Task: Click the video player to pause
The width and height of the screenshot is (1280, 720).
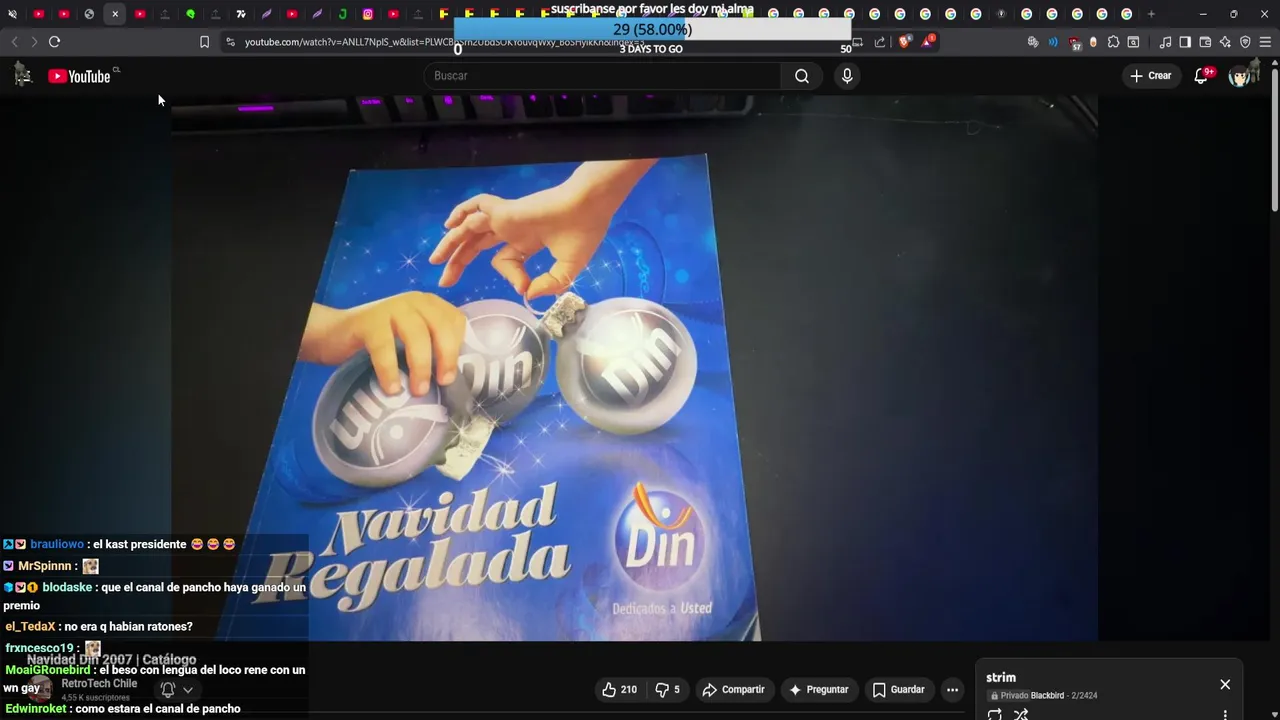Action: (634, 368)
